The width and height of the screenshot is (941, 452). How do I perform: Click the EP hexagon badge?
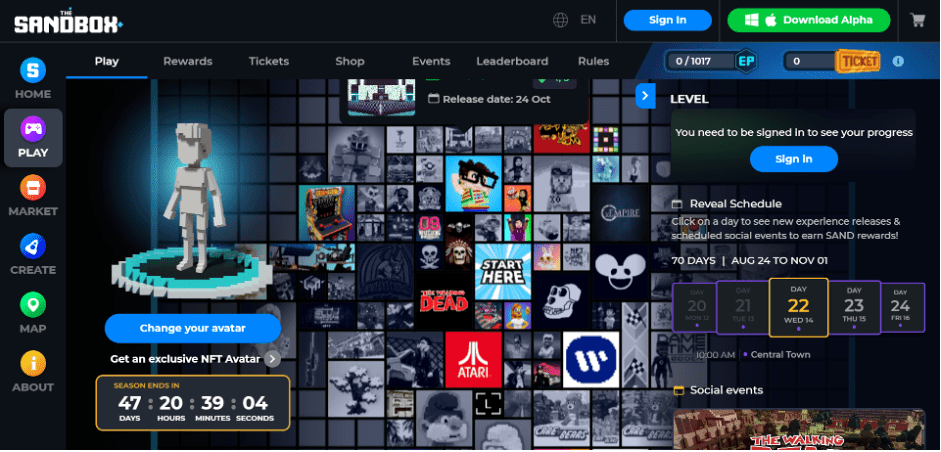click(746, 61)
